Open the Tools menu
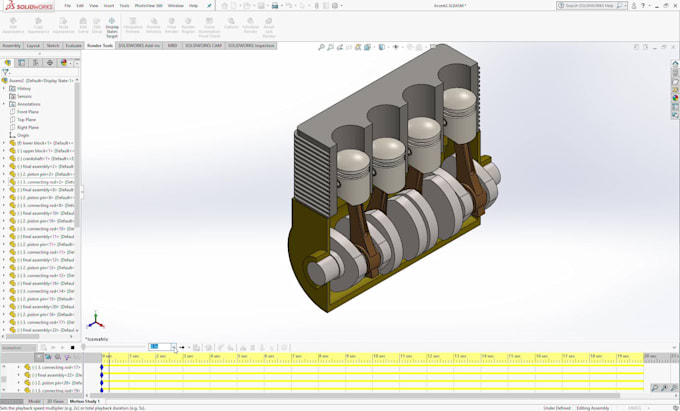Image resolution: width=680 pixels, height=411 pixels. (x=124, y=6)
